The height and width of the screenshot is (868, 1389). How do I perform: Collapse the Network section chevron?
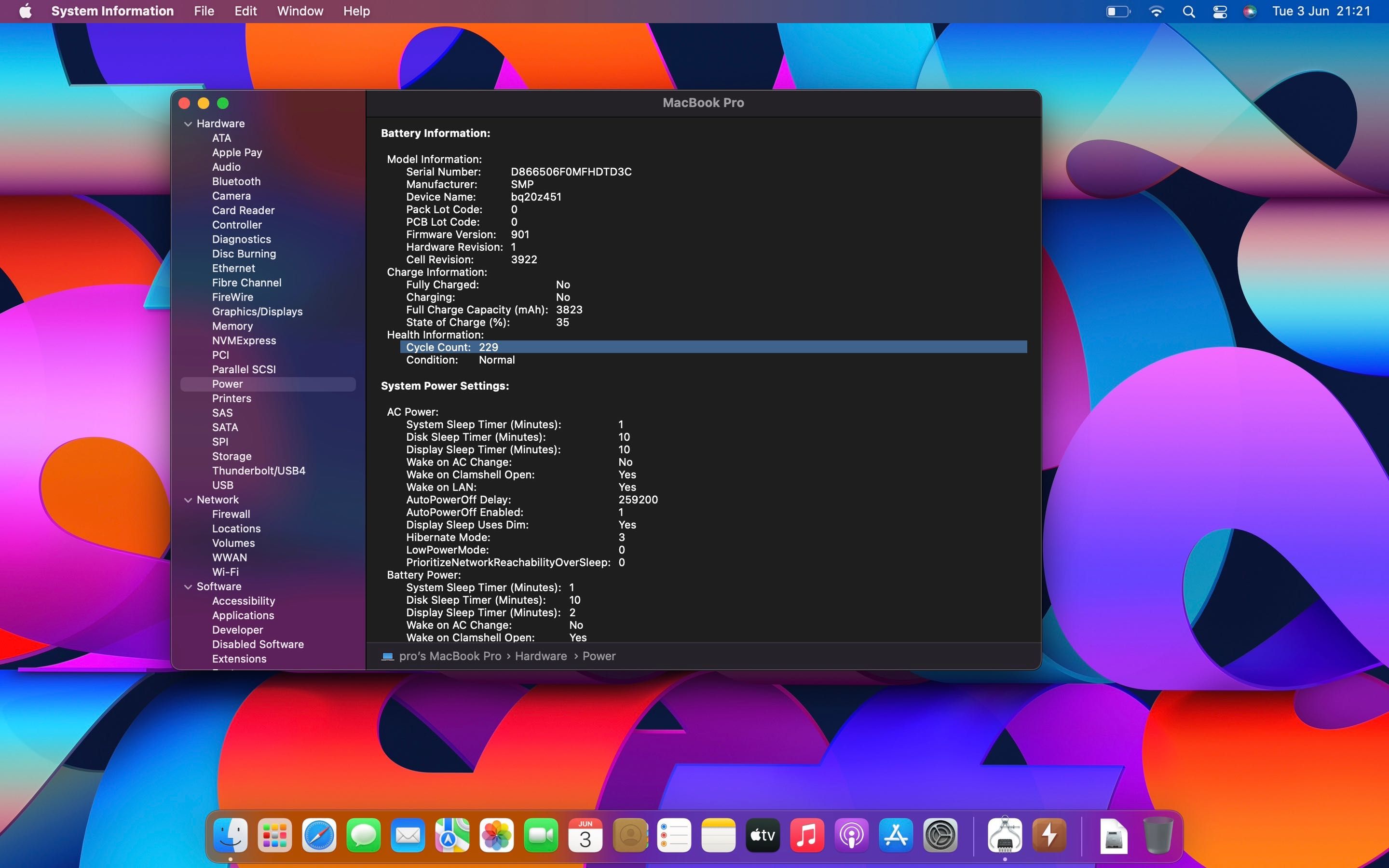pyautogui.click(x=188, y=500)
